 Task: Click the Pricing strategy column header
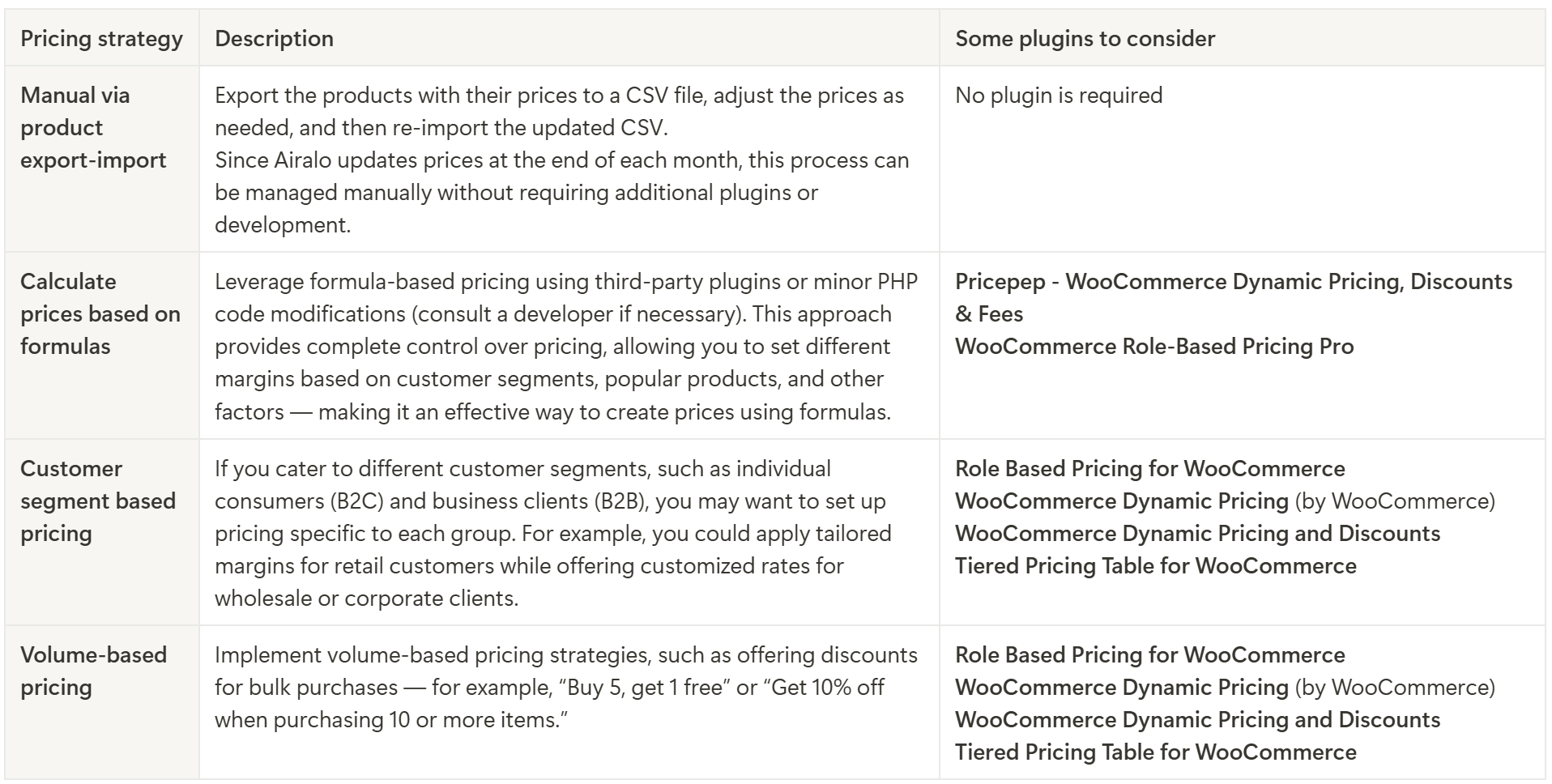click(x=102, y=39)
